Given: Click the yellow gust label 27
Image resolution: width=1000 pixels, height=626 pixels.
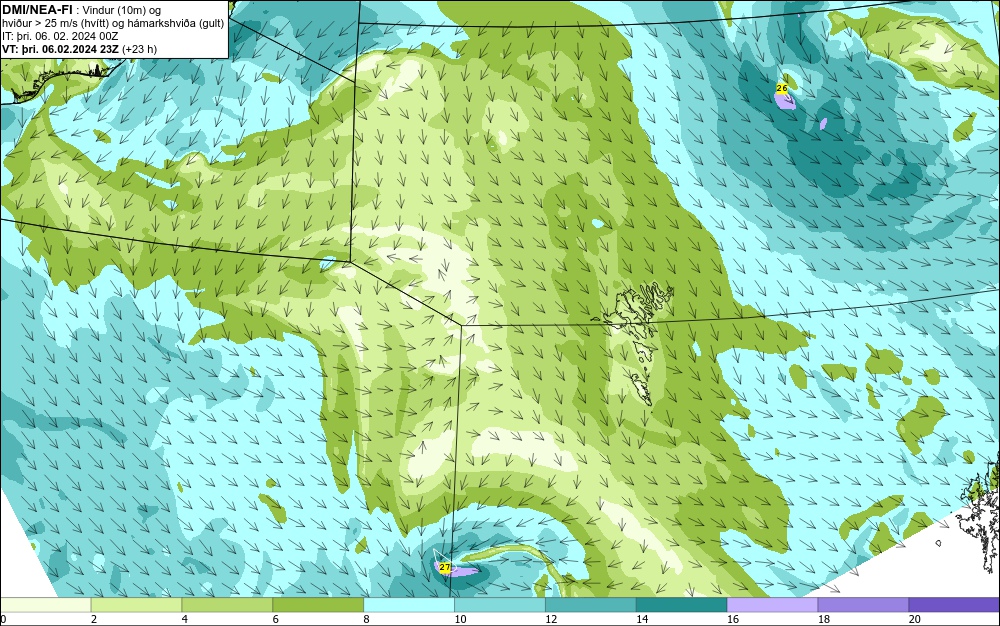Looking at the screenshot, I should [445, 567].
